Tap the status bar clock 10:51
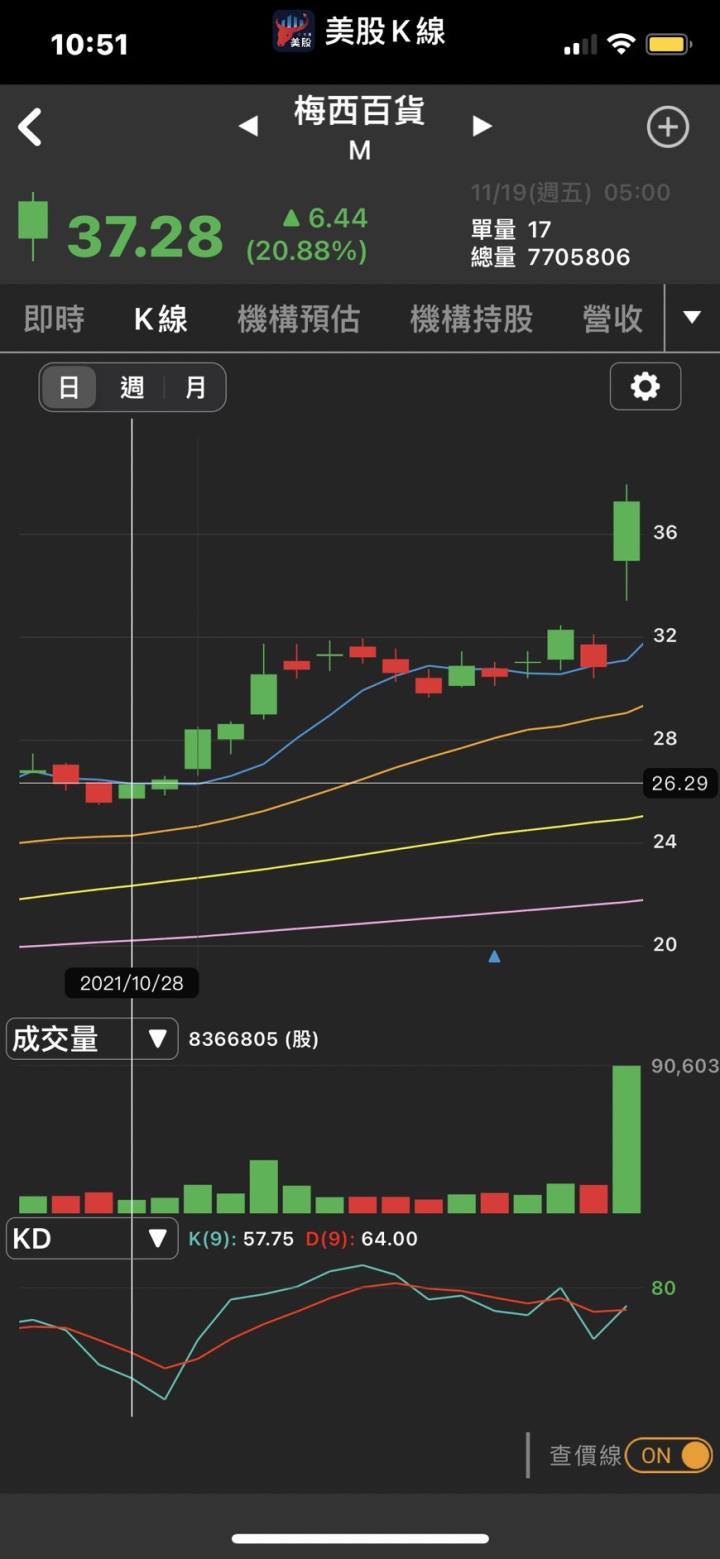Image resolution: width=720 pixels, height=1559 pixels. 90,44
